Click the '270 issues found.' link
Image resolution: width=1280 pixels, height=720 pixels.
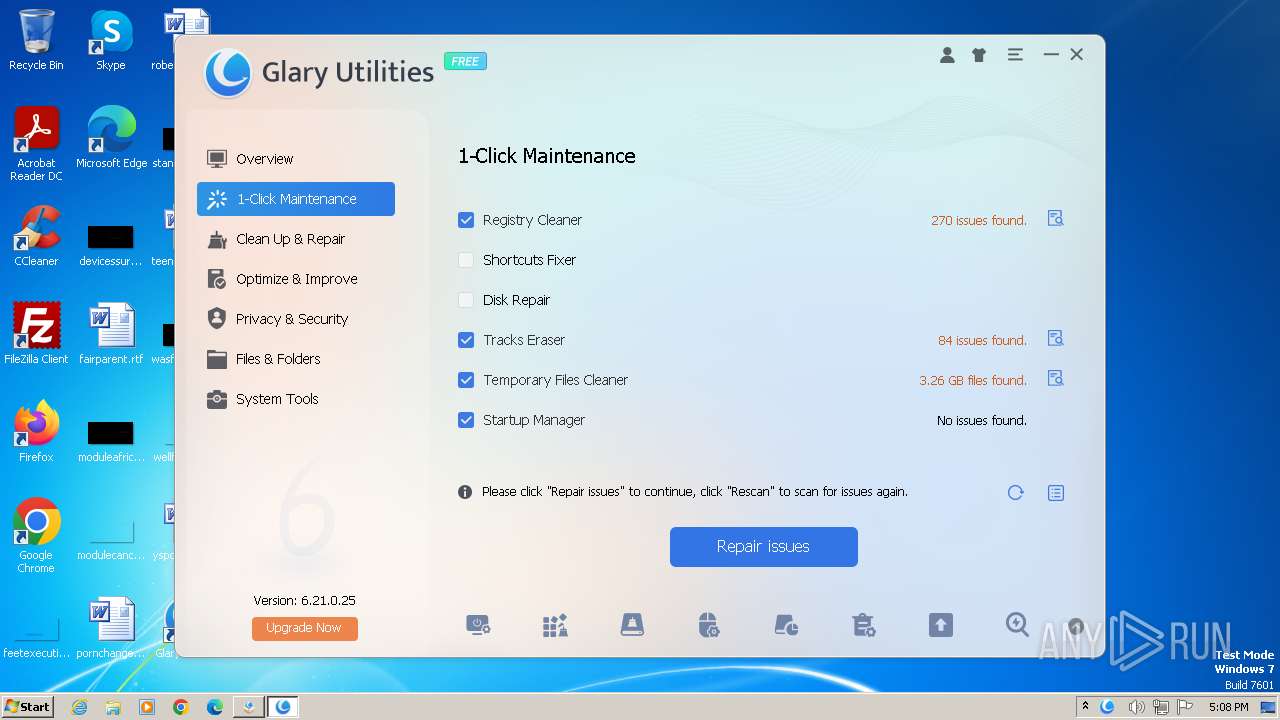[979, 220]
